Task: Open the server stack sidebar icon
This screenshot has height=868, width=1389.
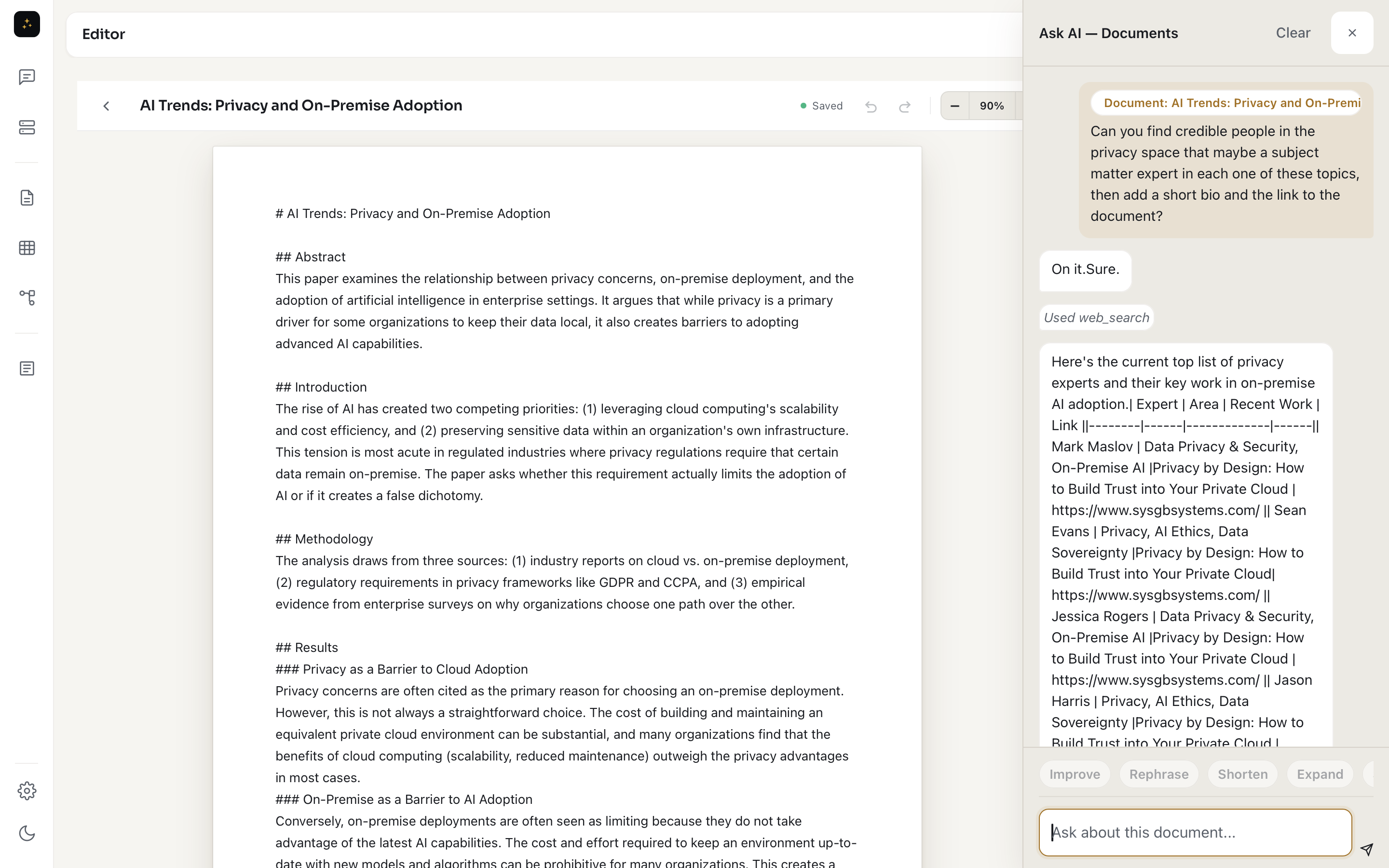Action: tap(27, 127)
